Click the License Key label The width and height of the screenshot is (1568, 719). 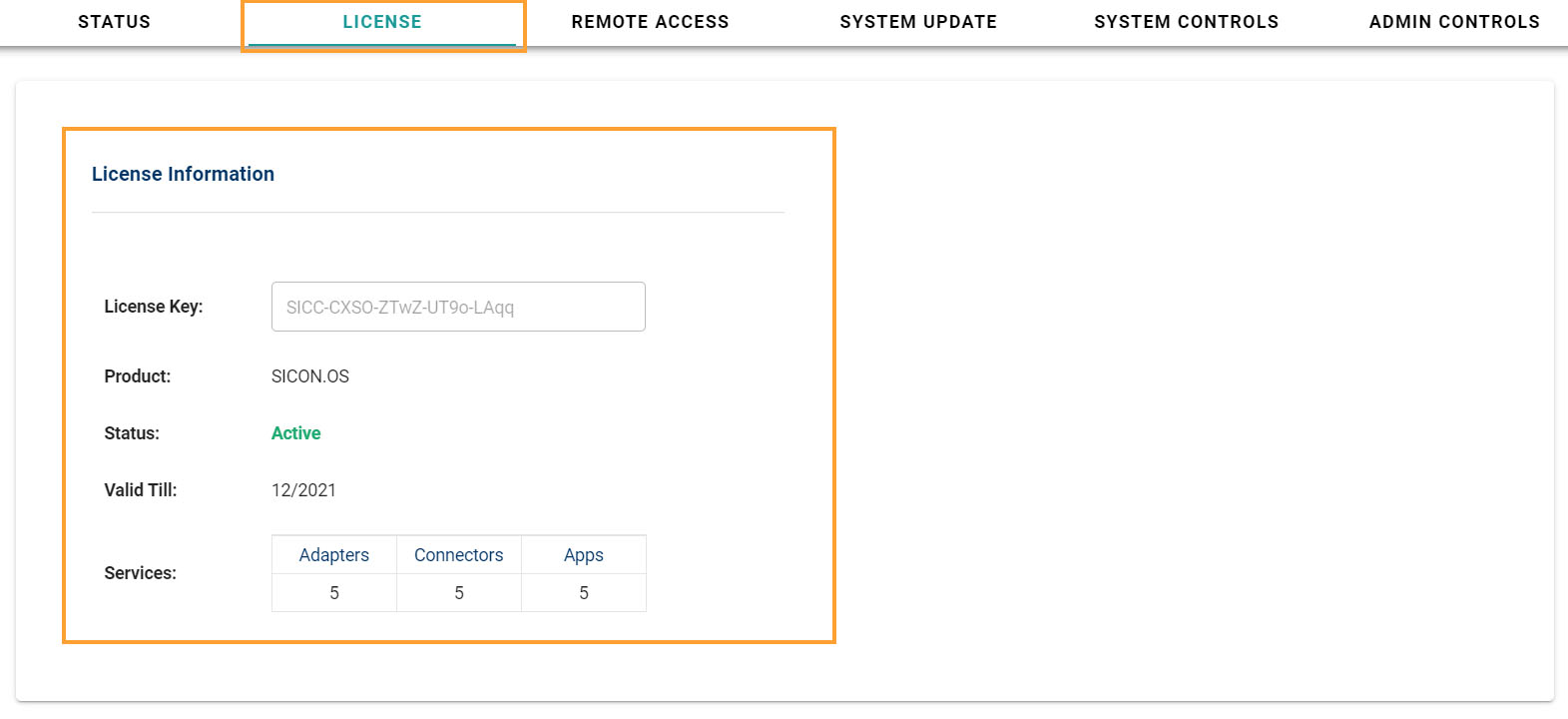coord(153,307)
